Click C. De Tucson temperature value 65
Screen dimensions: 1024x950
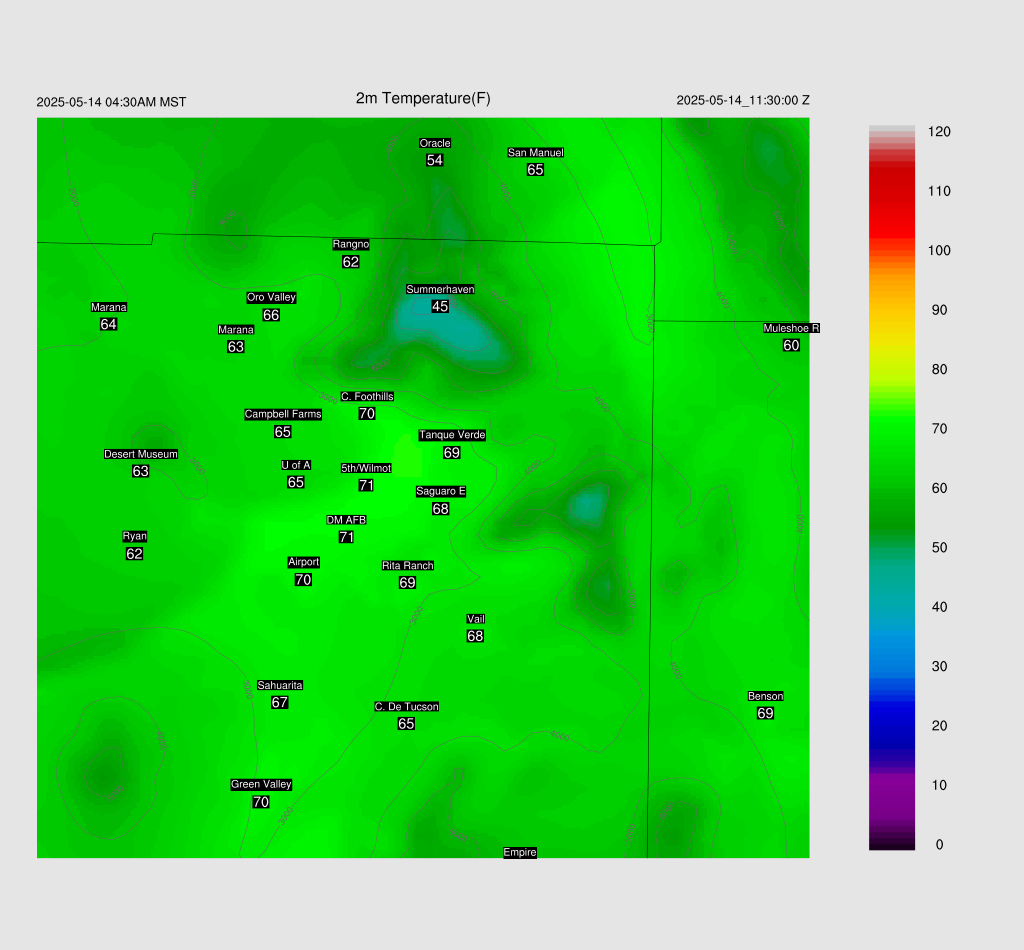pyautogui.click(x=406, y=724)
